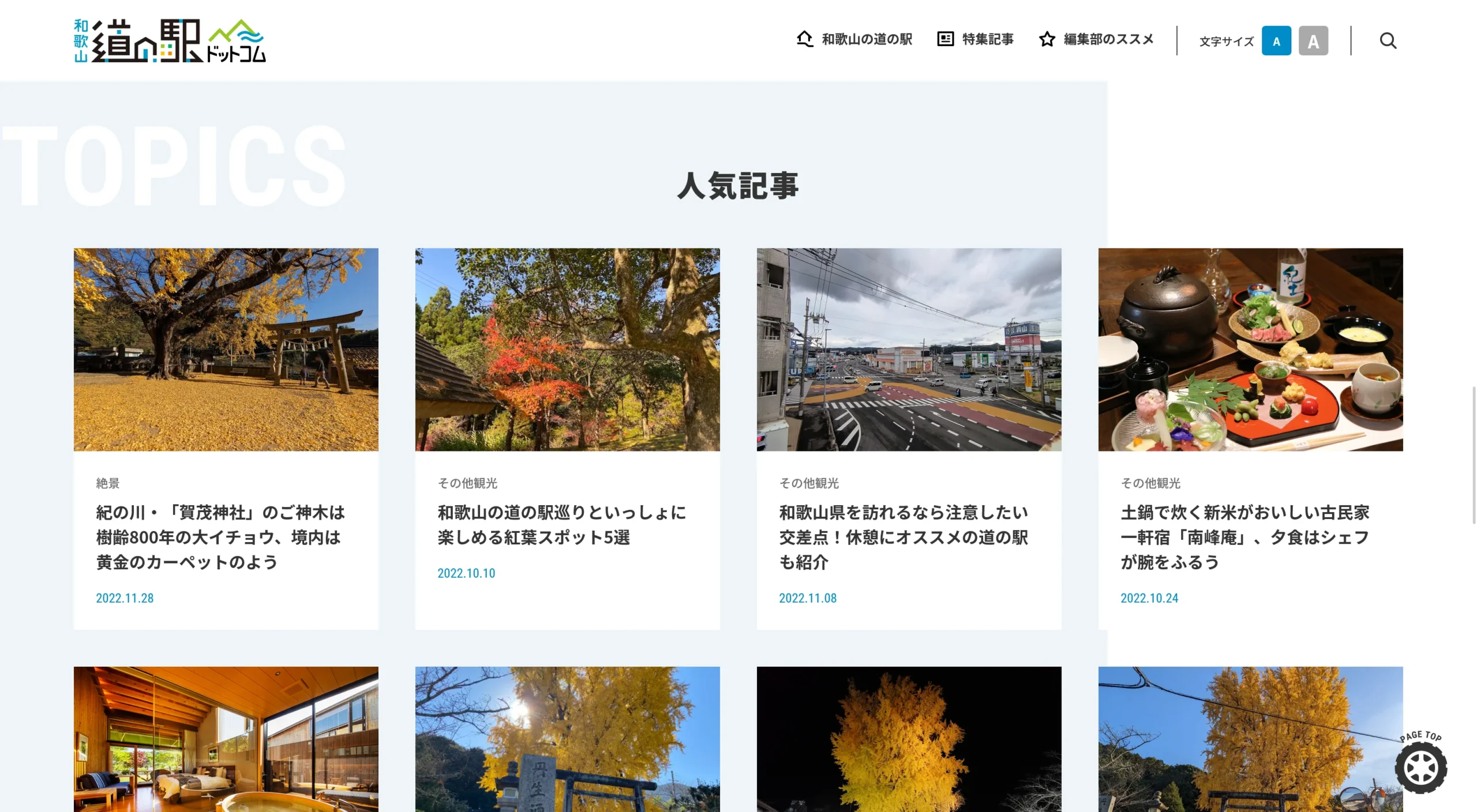Click the wooden hotel room thumbnail
Viewport: 1477px width, 812px height.
(x=226, y=739)
